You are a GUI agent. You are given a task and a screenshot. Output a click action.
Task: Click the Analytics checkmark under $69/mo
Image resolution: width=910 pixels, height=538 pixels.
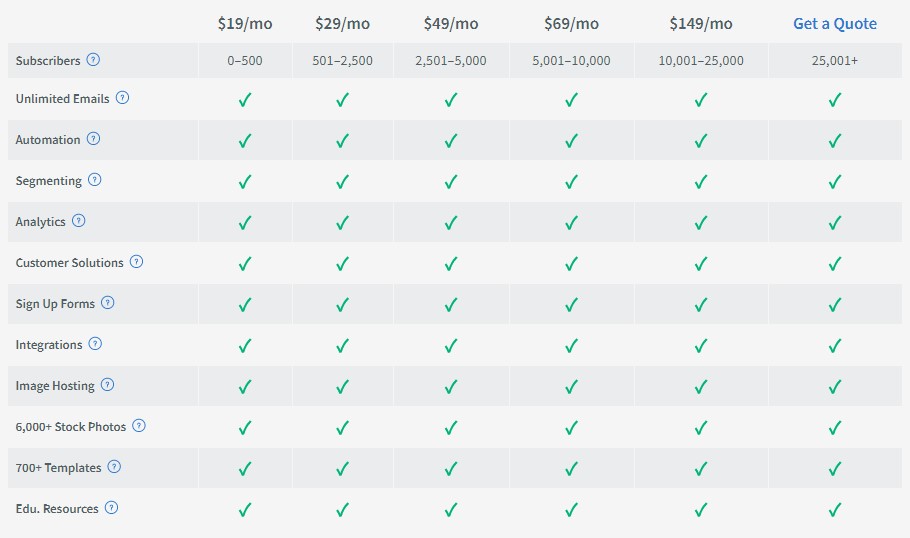pyautogui.click(x=571, y=223)
